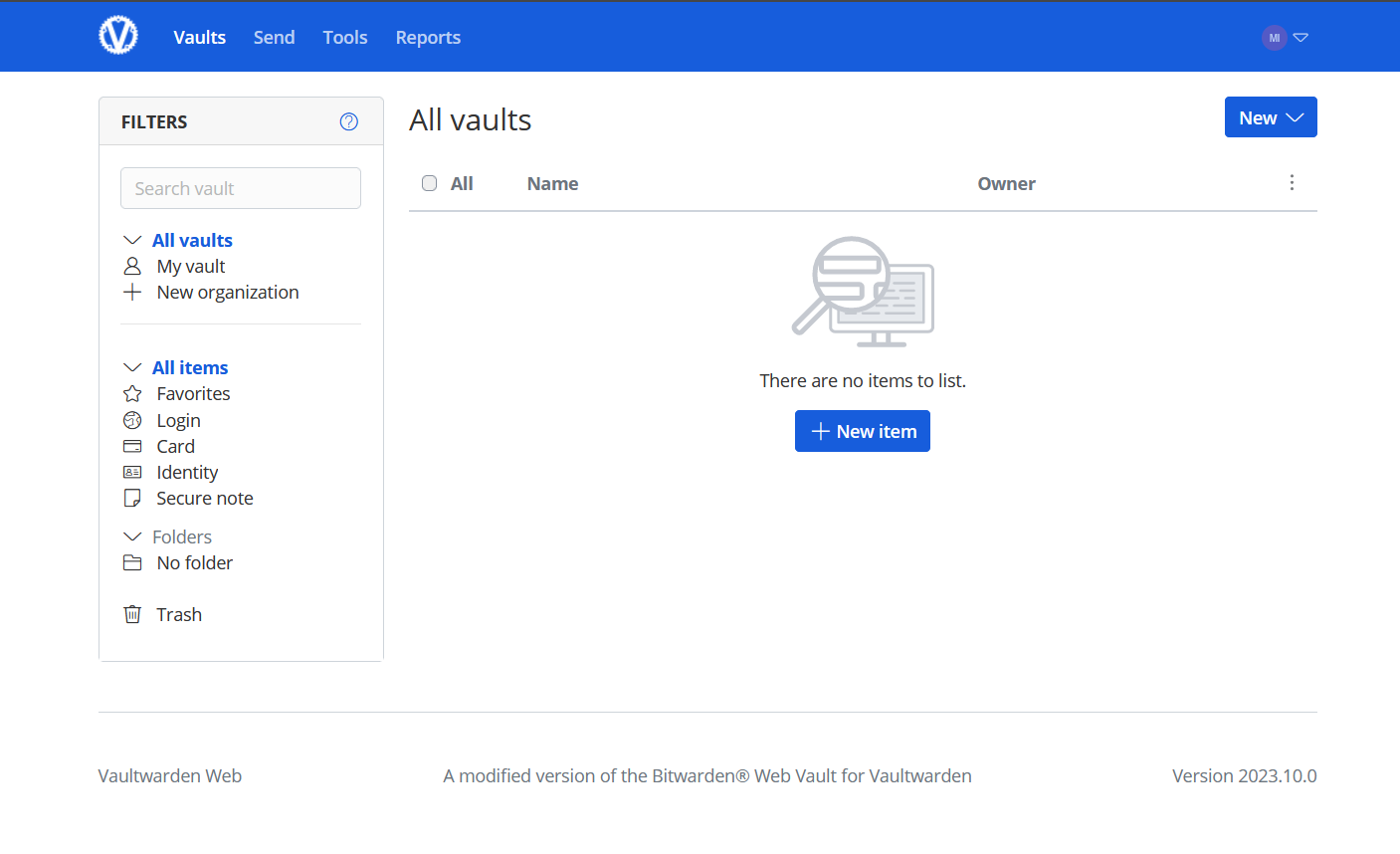This screenshot has width=1400, height=854.
Task: Start a new organization
Action: pos(227,292)
